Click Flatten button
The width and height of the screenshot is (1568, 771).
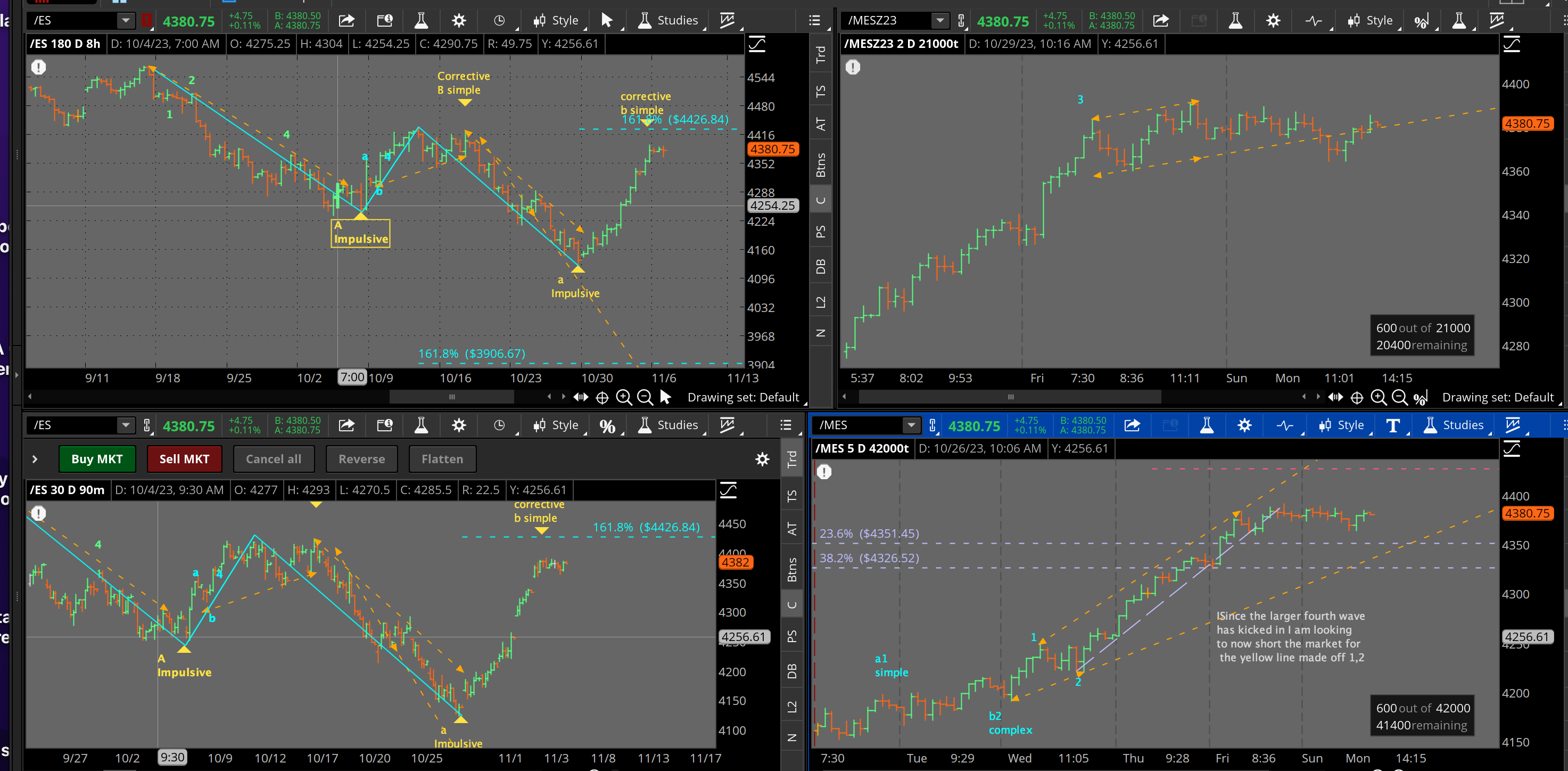(442, 459)
